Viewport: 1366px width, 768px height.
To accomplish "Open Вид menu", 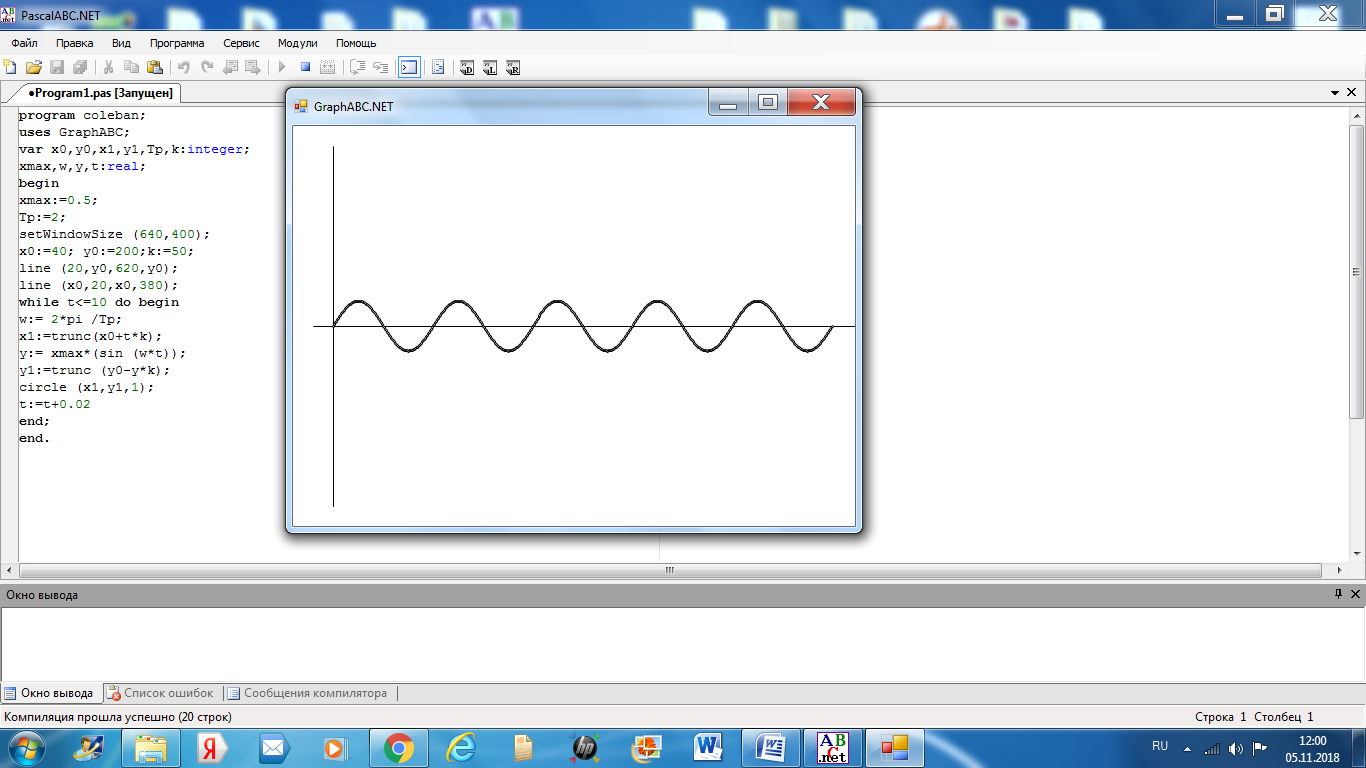I will coord(121,43).
